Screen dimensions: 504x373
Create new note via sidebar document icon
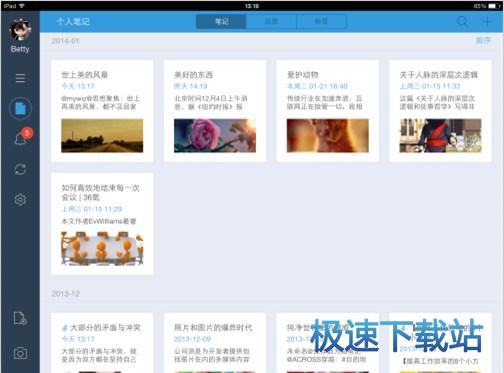pyautogui.click(x=20, y=318)
